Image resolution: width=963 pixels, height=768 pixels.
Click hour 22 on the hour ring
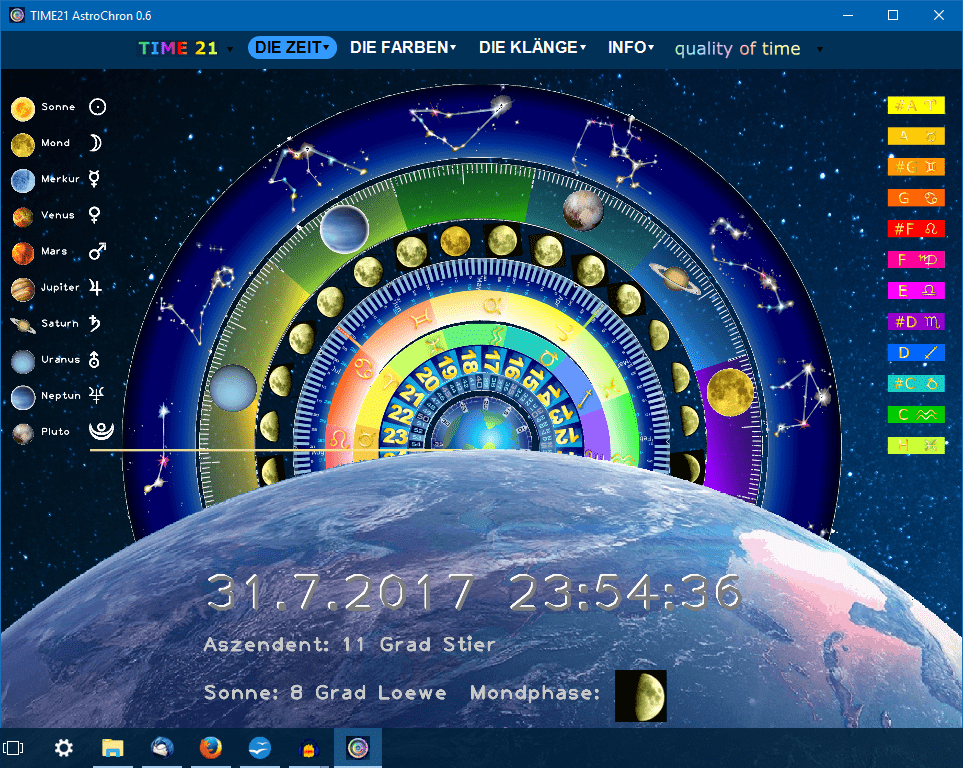400,413
